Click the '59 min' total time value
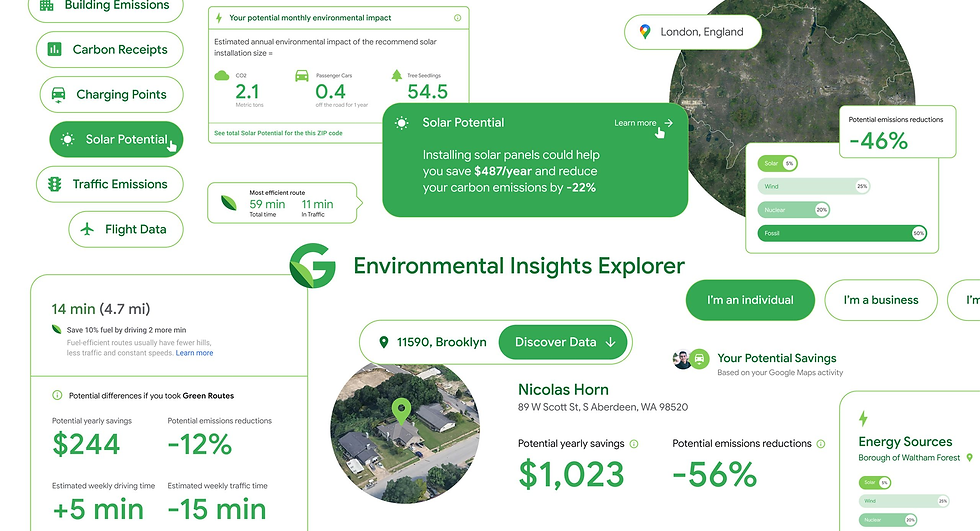 click(x=267, y=204)
